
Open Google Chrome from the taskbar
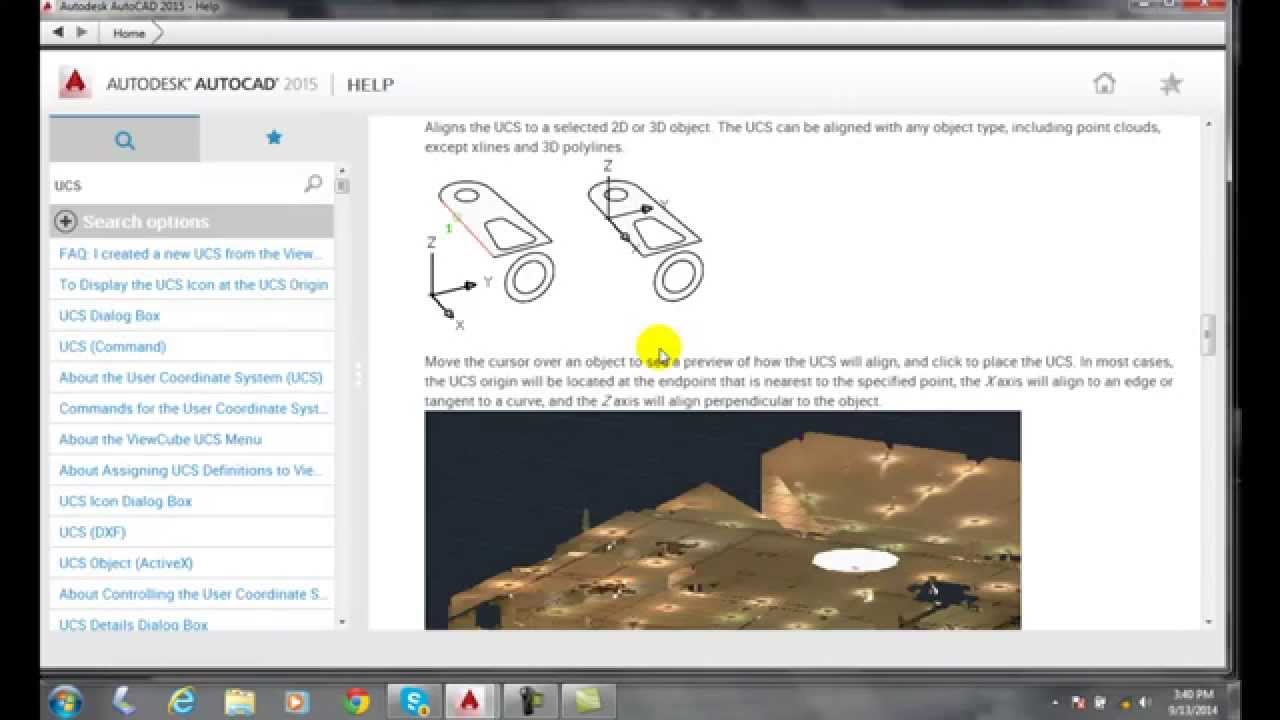pyautogui.click(x=356, y=701)
